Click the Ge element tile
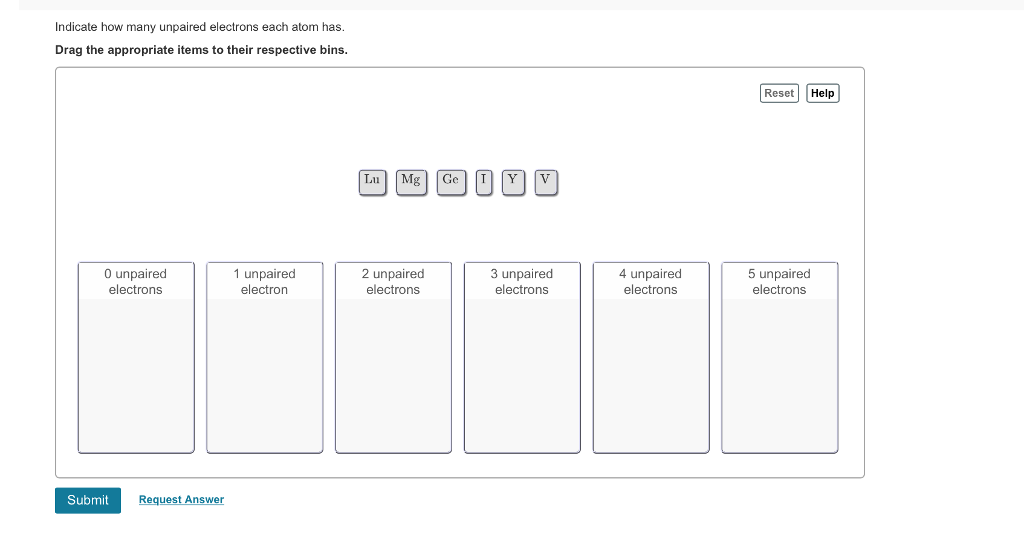Viewport: 1024px width, 542px height. [x=451, y=181]
